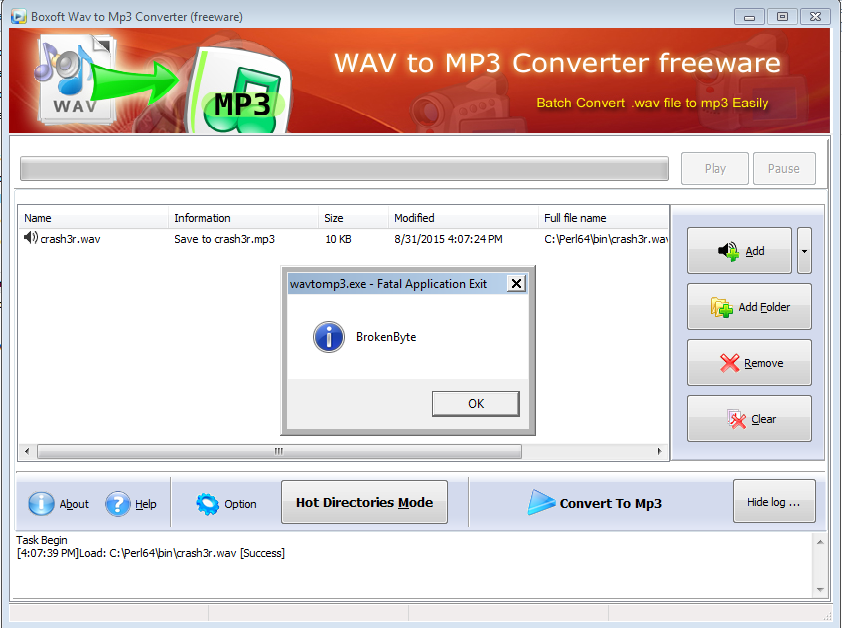The image size is (842, 628).
Task: Click the file list's right scroll arrow
Action: point(660,451)
